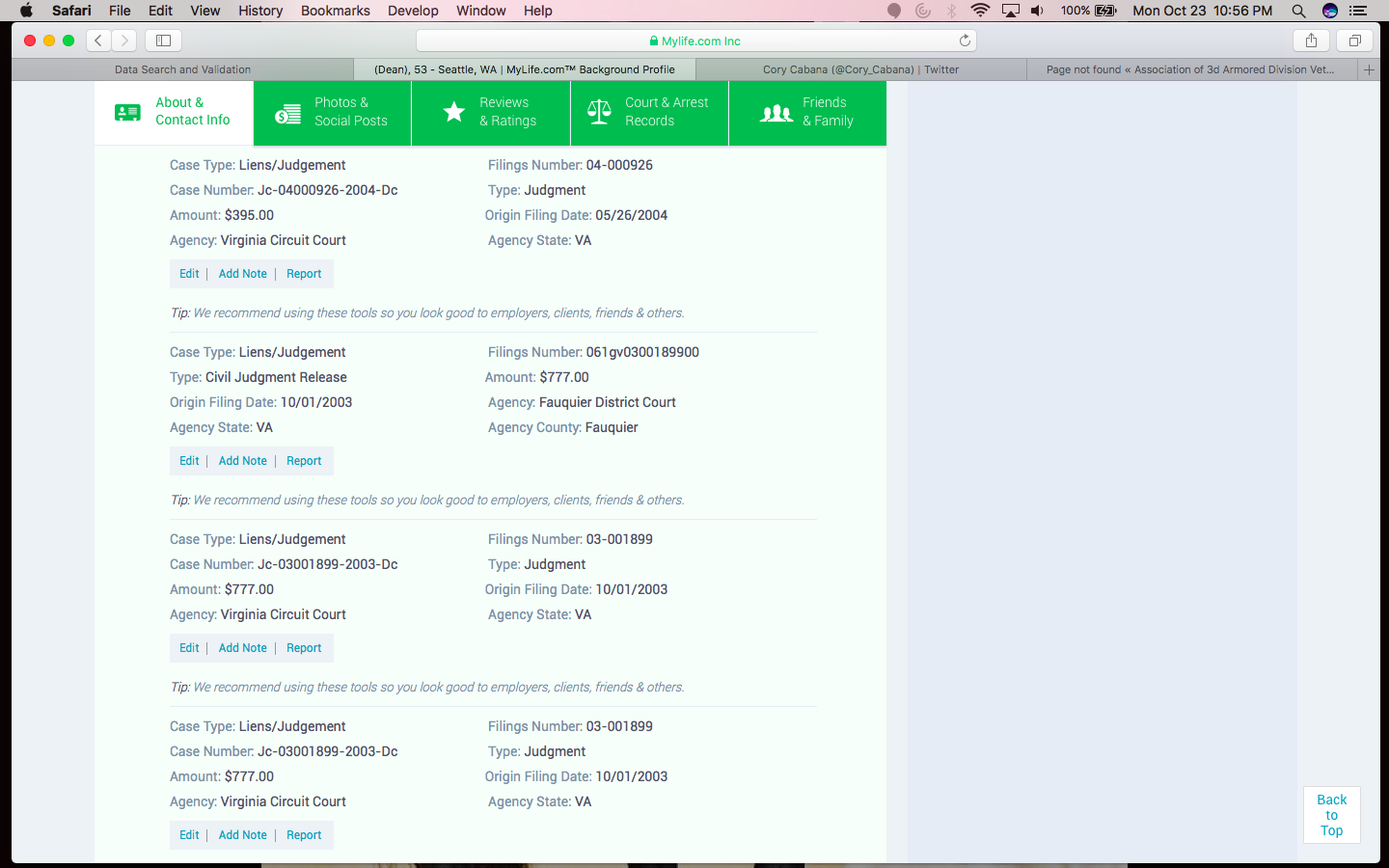Report the Civil Judgment Release record
The image size is (1389, 868).
click(x=304, y=461)
